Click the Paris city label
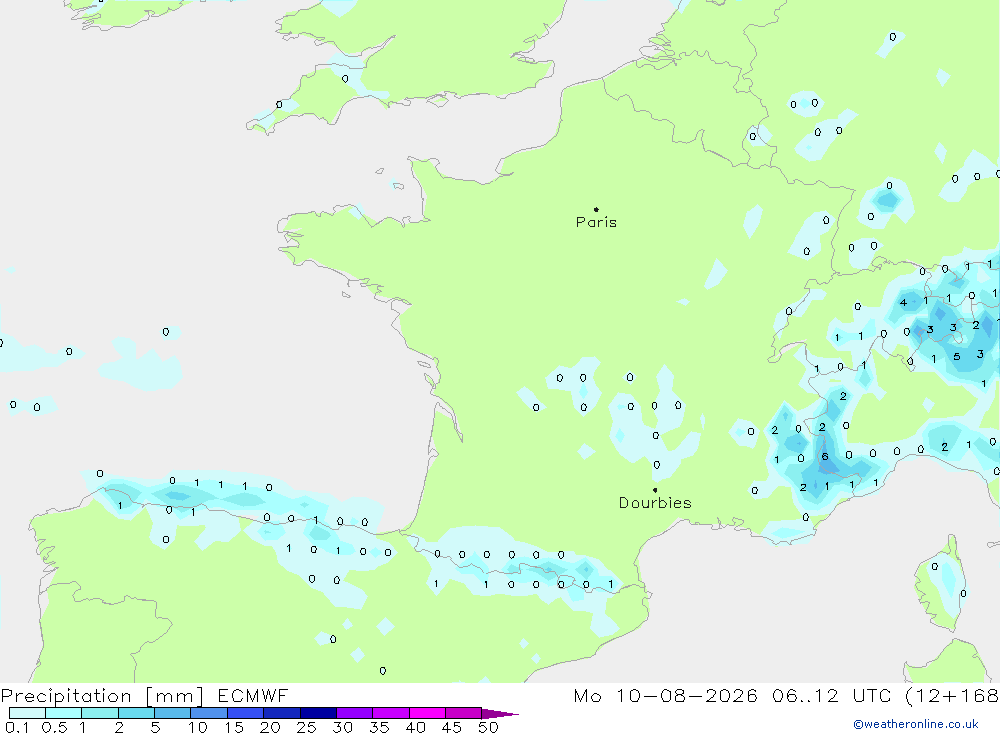The height and width of the screenshot is (733, 1000). tap(596, 222)
